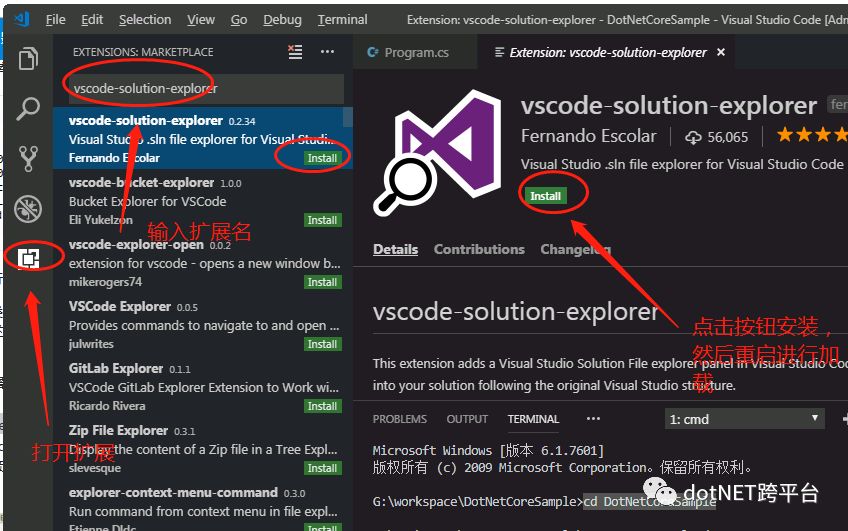This screenshot has width=848, height=531.
Task: Select GitLab Explorer list entry
Action: [203, 387]
